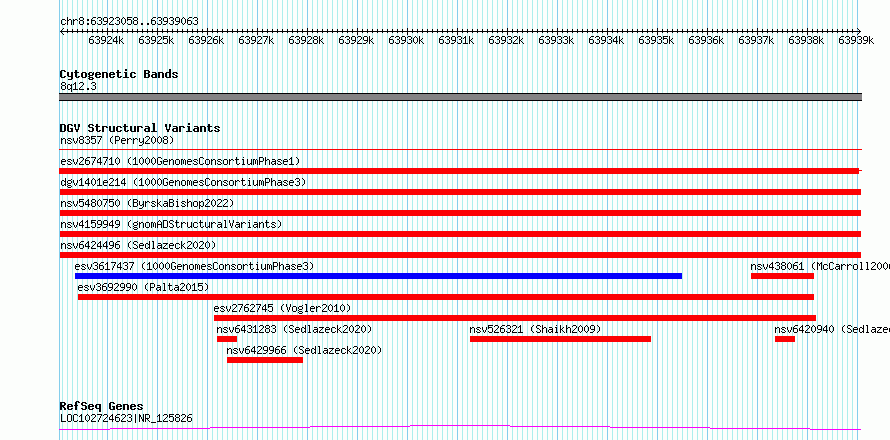Click the nsv8357 (Perry2008) variant label
Screen dimensions: 890x440
coord(117,140)
